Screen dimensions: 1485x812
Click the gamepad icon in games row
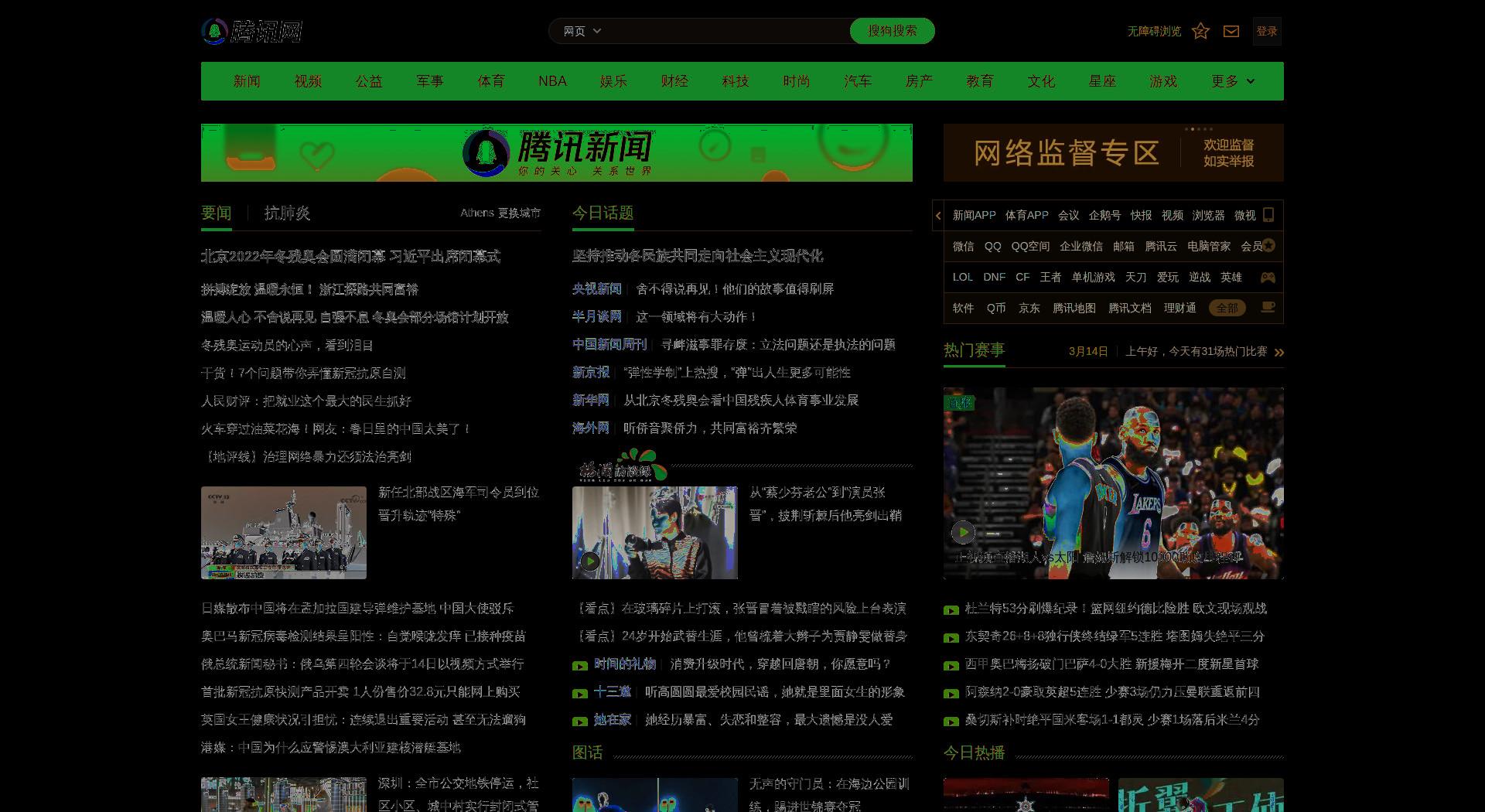tap(1268, 277)
